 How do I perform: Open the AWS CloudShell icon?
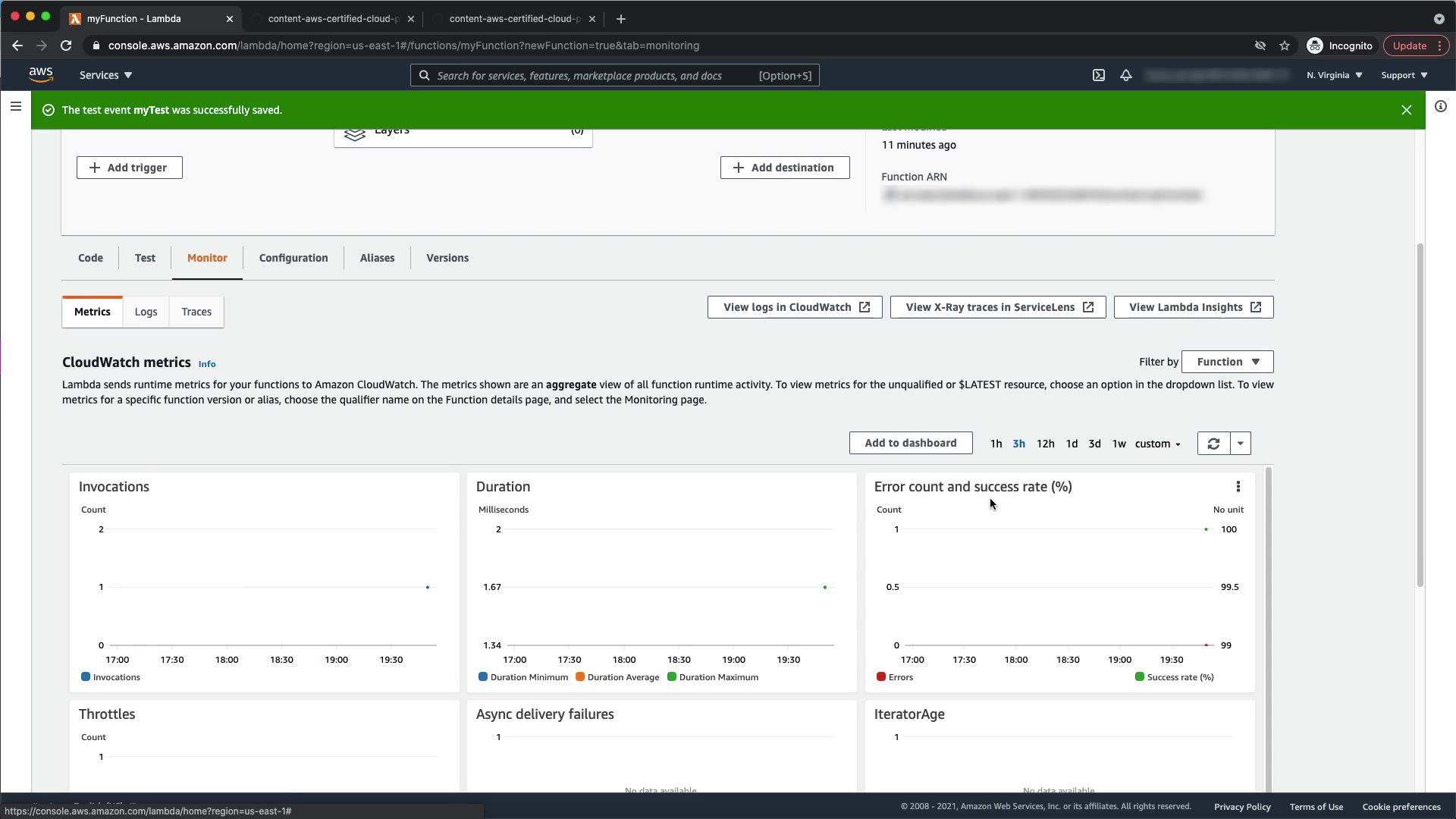click(x=1098, y=75)
